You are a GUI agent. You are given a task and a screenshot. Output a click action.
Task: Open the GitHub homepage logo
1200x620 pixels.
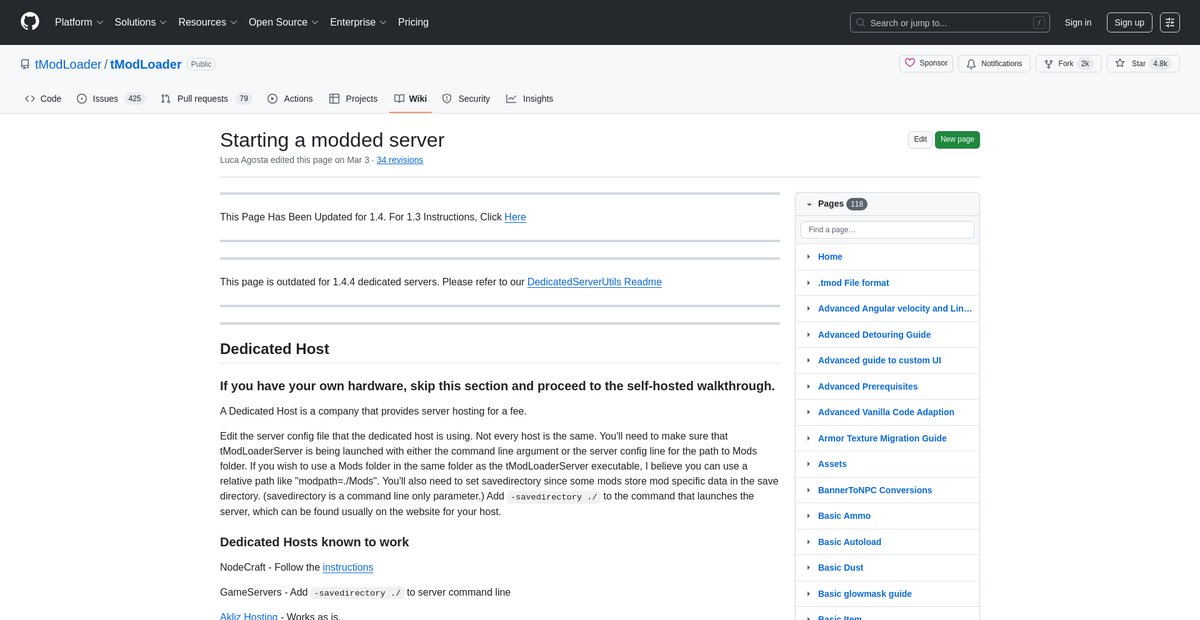tap(30, 22)
